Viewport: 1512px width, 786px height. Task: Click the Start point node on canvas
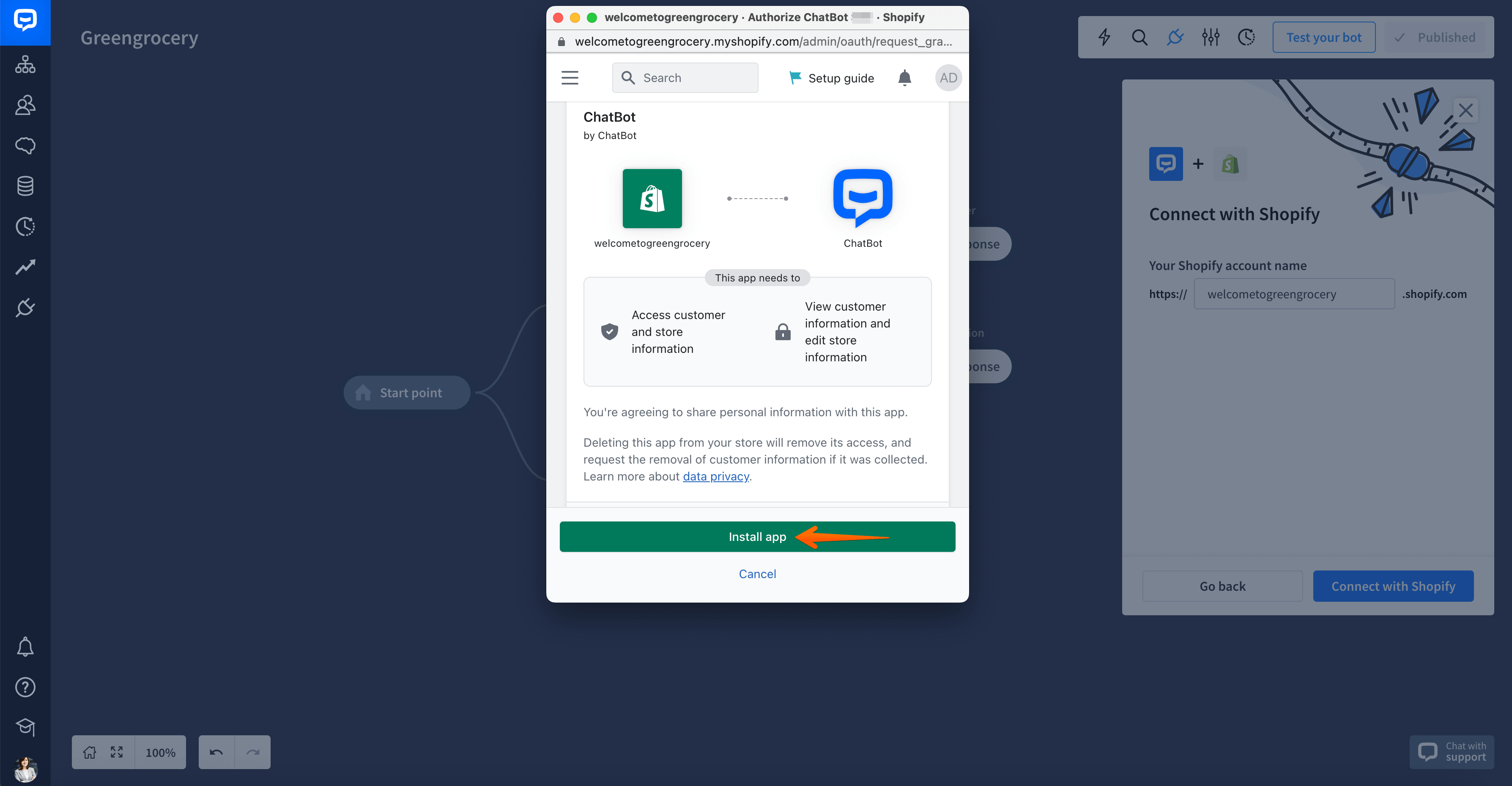click(x=407, y=393)
